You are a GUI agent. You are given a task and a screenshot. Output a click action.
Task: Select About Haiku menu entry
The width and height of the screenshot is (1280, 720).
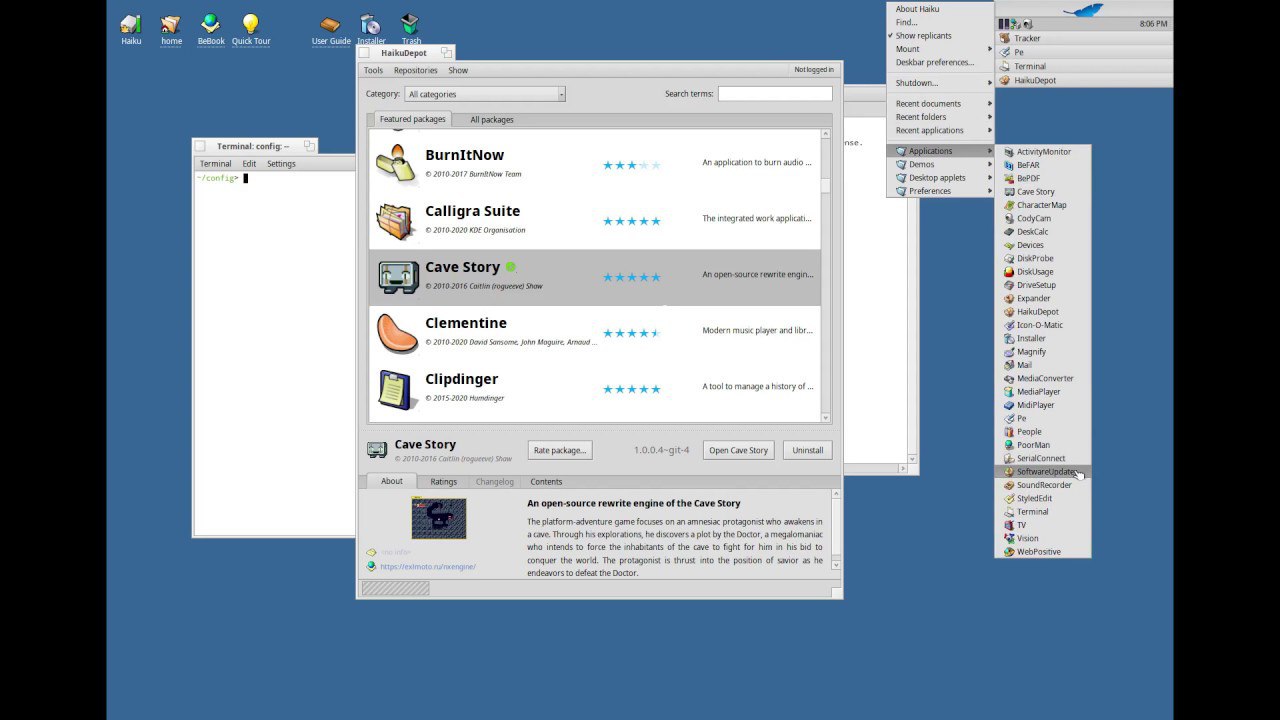940,9
